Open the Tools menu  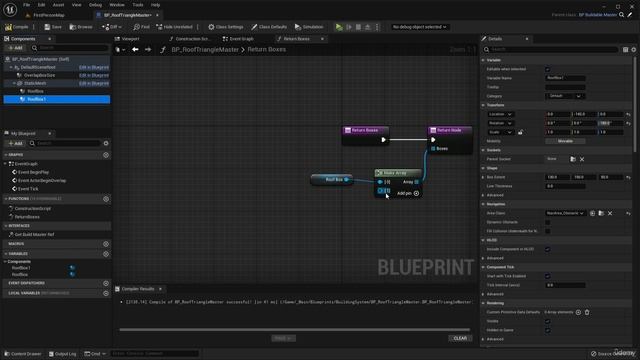pyautogui.click(x=138, y=5)
